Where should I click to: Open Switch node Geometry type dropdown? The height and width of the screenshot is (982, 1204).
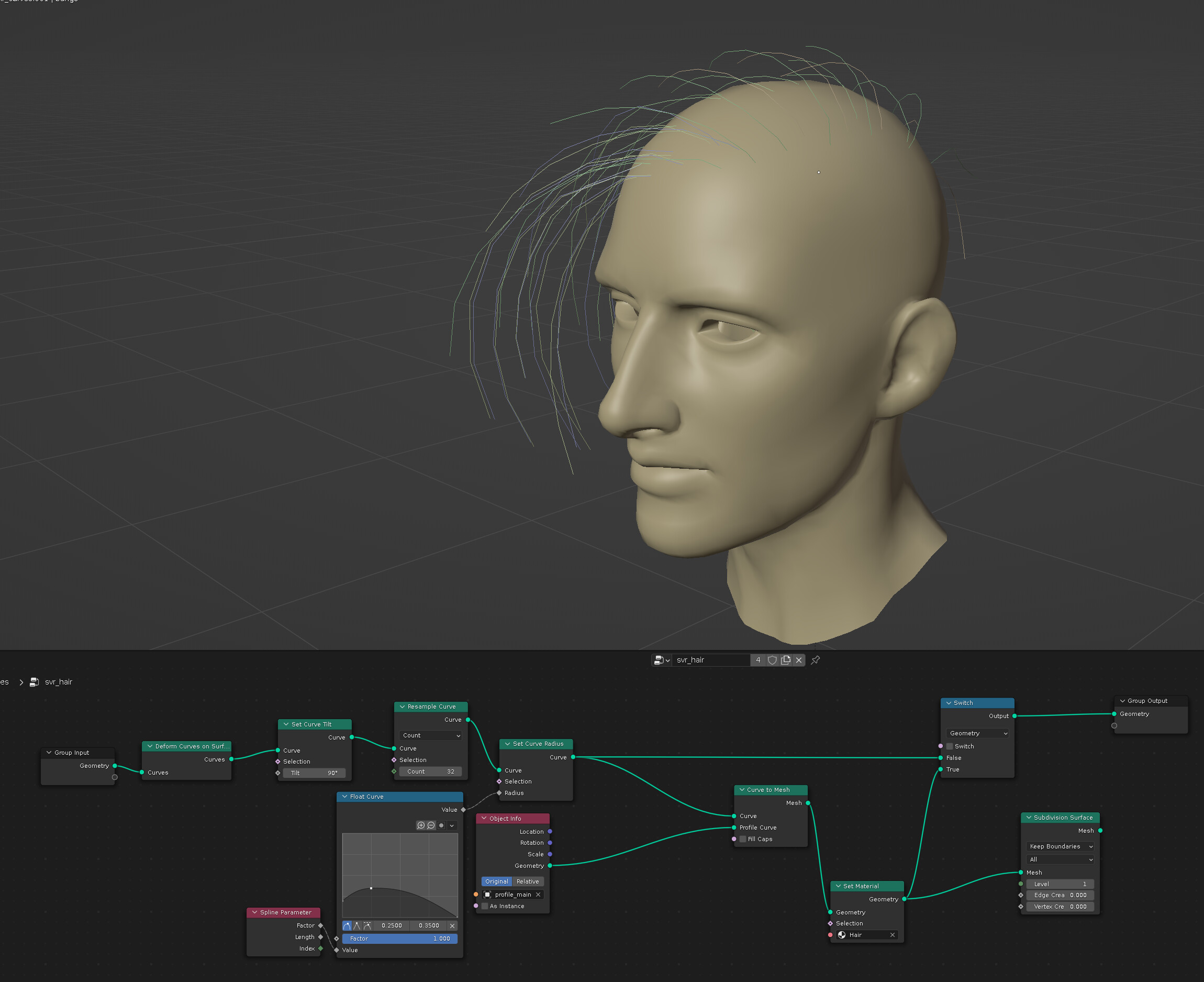coord(977,734)
